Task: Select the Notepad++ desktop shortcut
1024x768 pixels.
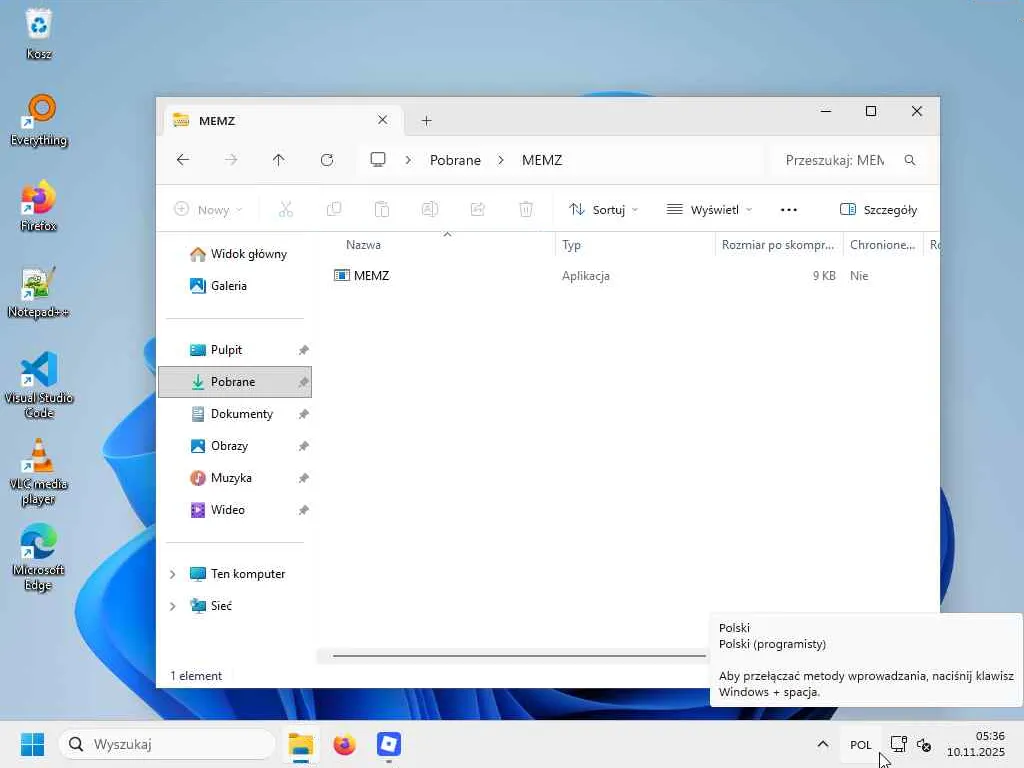Action: click(x=39, y=293)
